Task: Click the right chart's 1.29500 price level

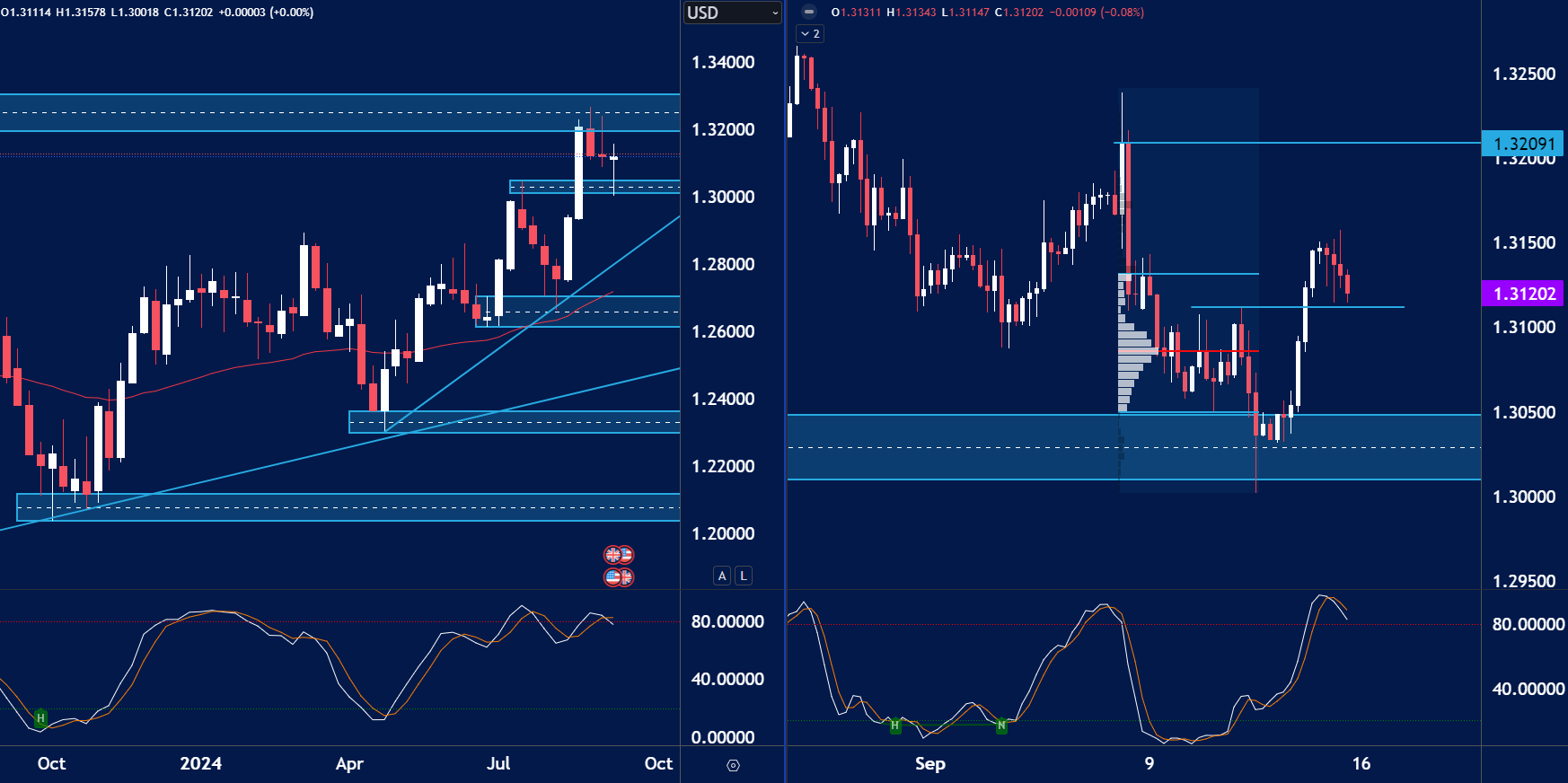Action: tap(1524, 581)
